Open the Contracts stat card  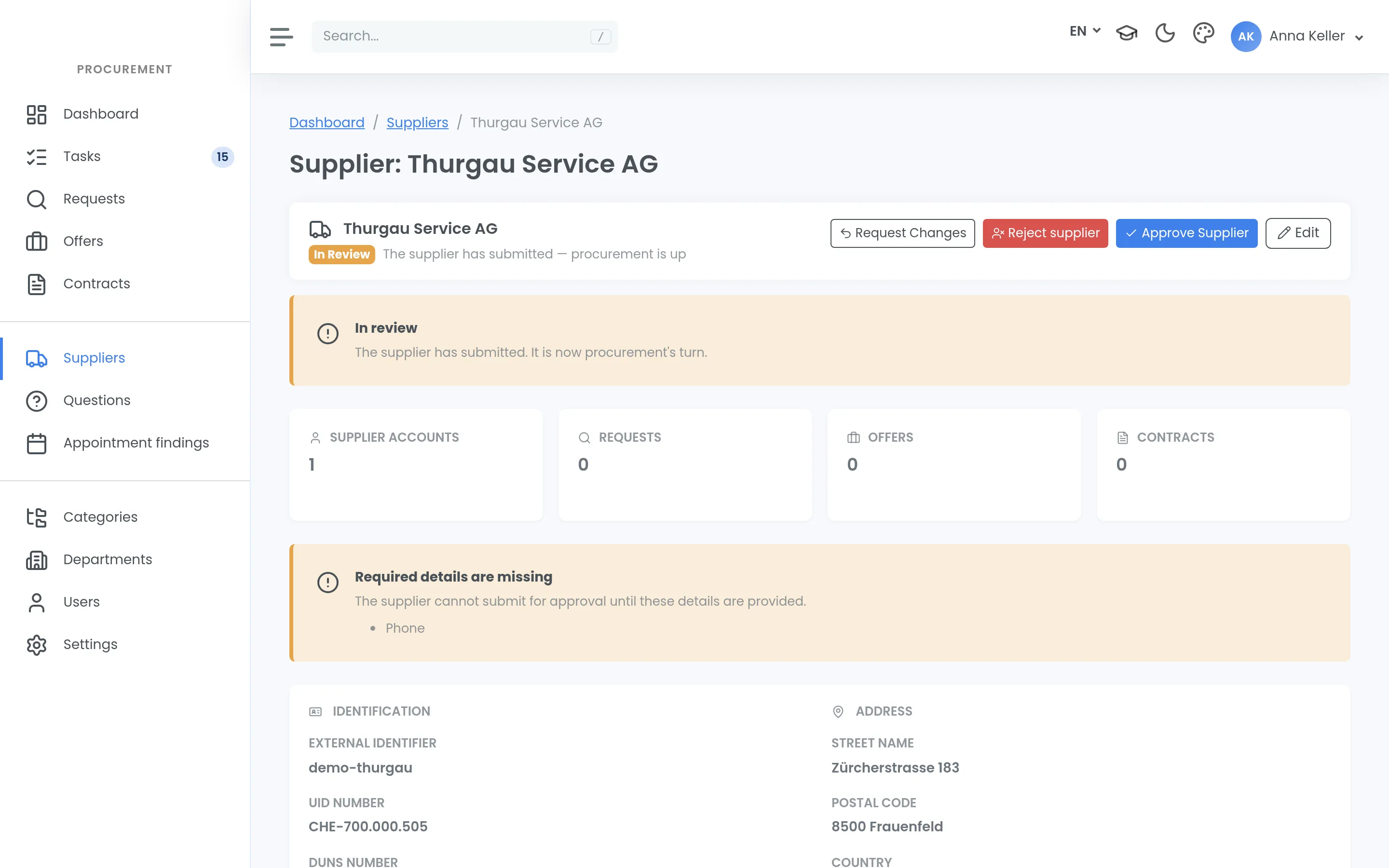1223,464
